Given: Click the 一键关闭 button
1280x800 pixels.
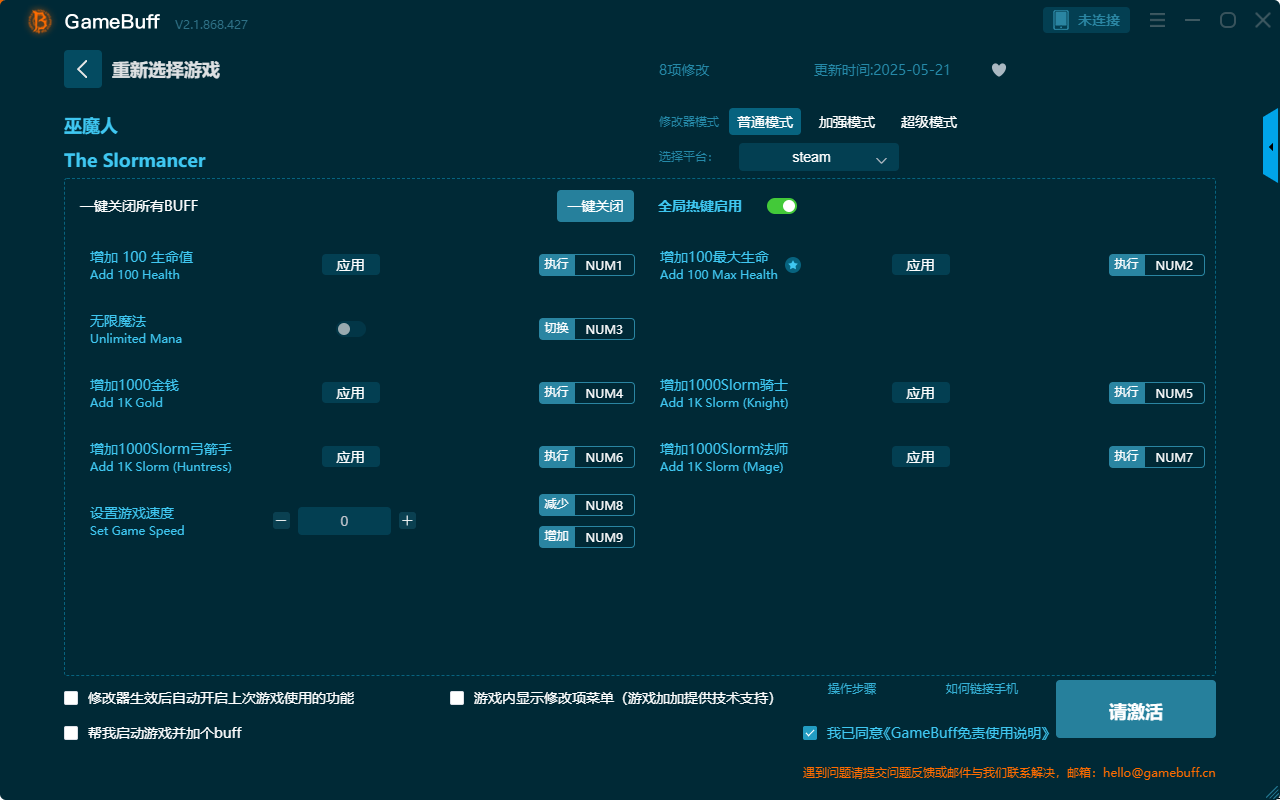Looking at the screenshot, I should [x=595, y=205].
